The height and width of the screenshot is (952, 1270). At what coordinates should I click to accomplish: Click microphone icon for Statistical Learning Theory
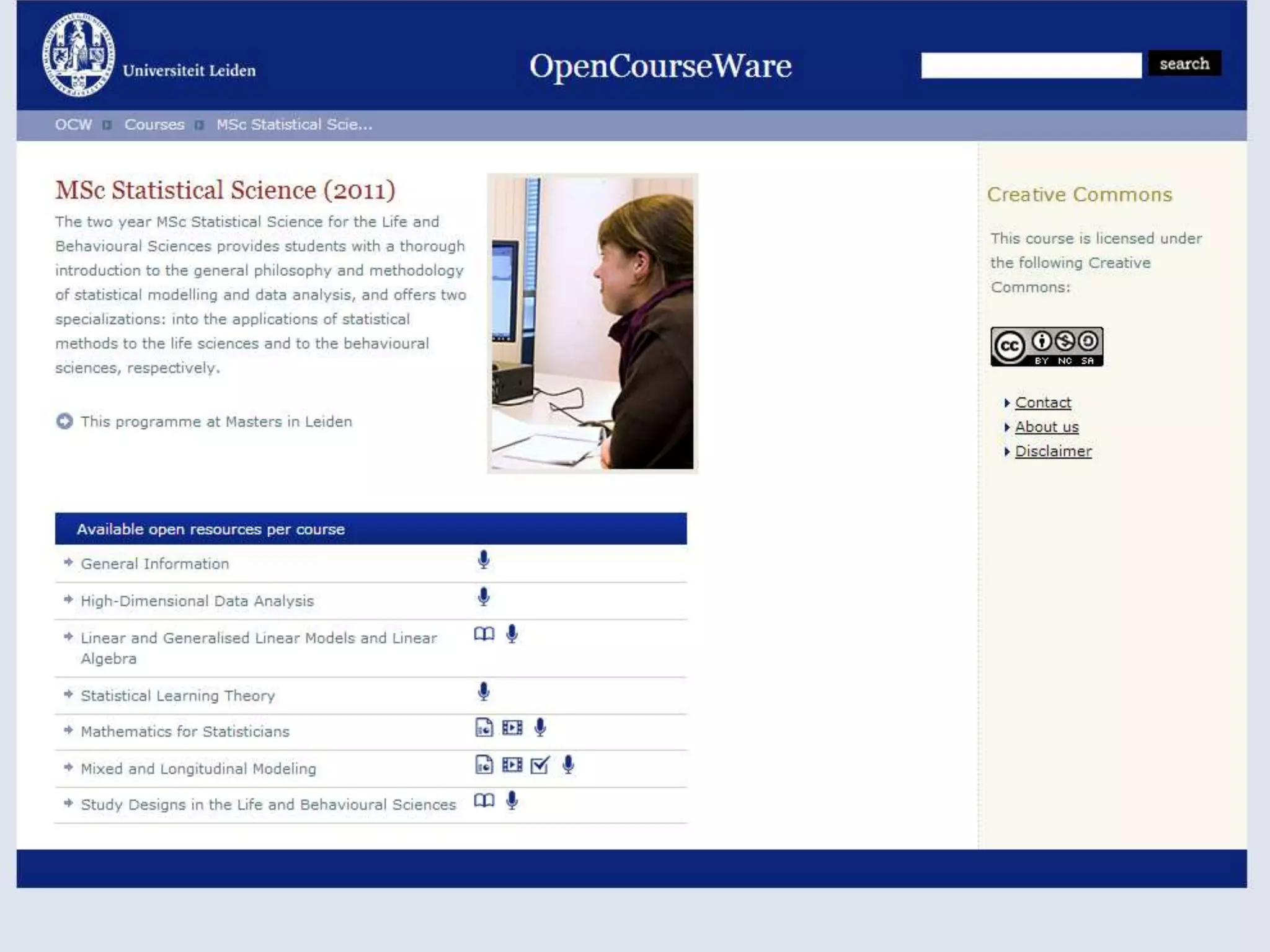point(484,691)
